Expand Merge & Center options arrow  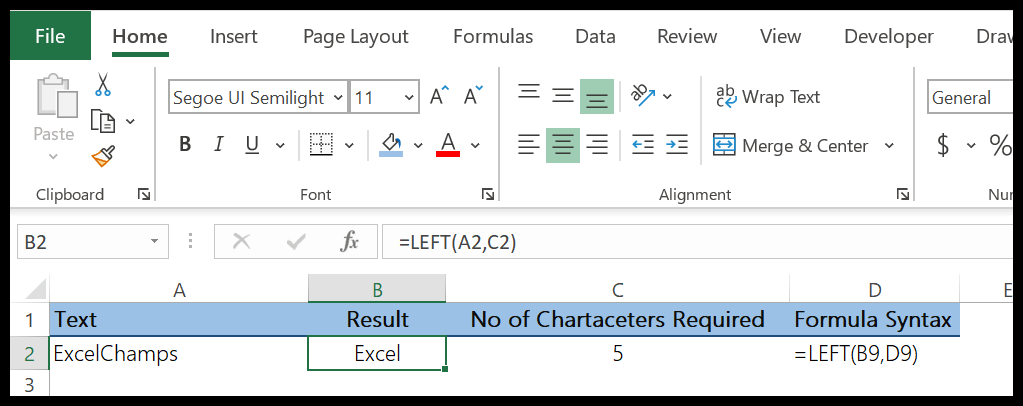[x=889, y=145]
